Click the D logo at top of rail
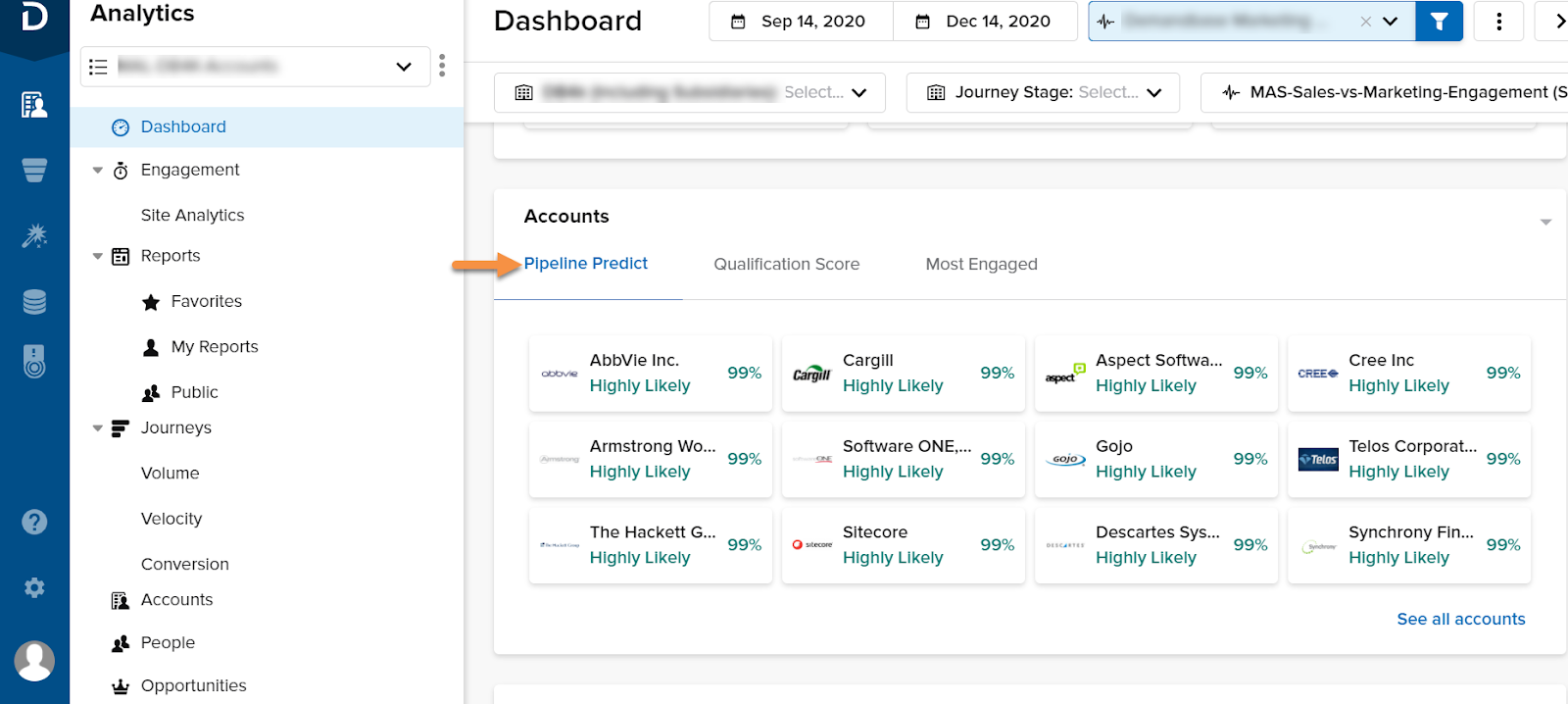 (34, 17)
